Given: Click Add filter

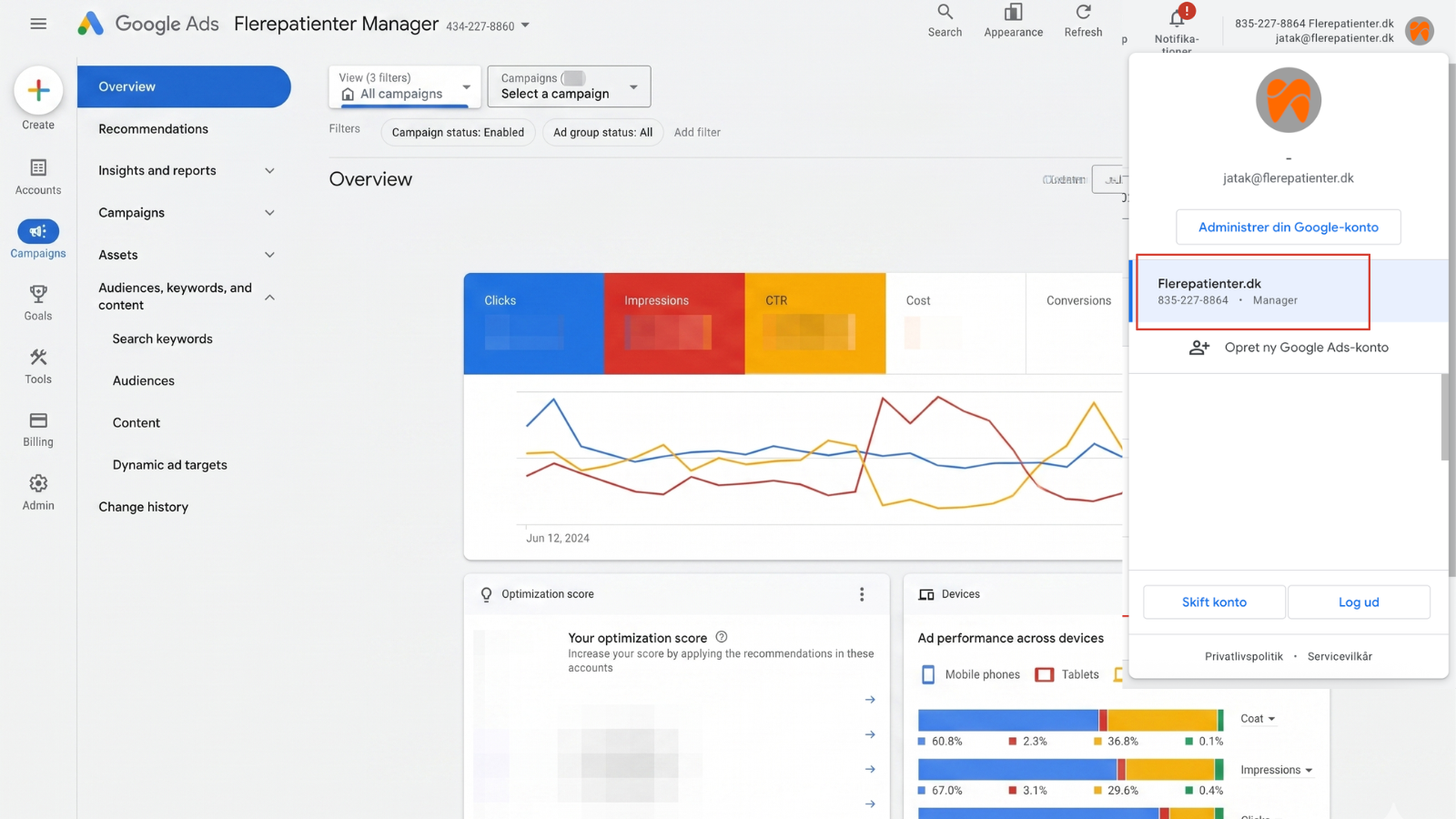Looking at the screenshot, I should [697, 132].
